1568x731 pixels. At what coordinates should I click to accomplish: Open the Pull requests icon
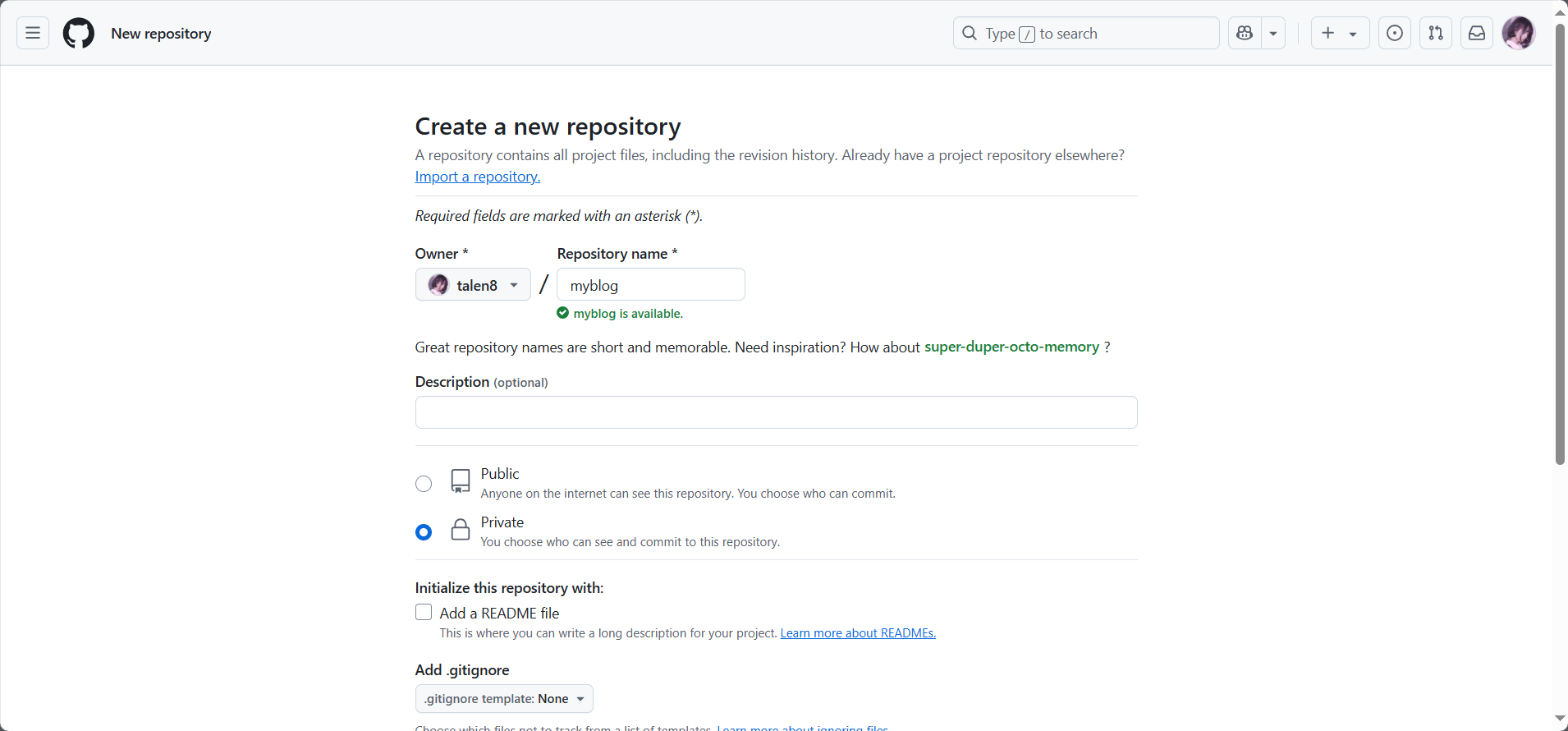coord(1435,33)
